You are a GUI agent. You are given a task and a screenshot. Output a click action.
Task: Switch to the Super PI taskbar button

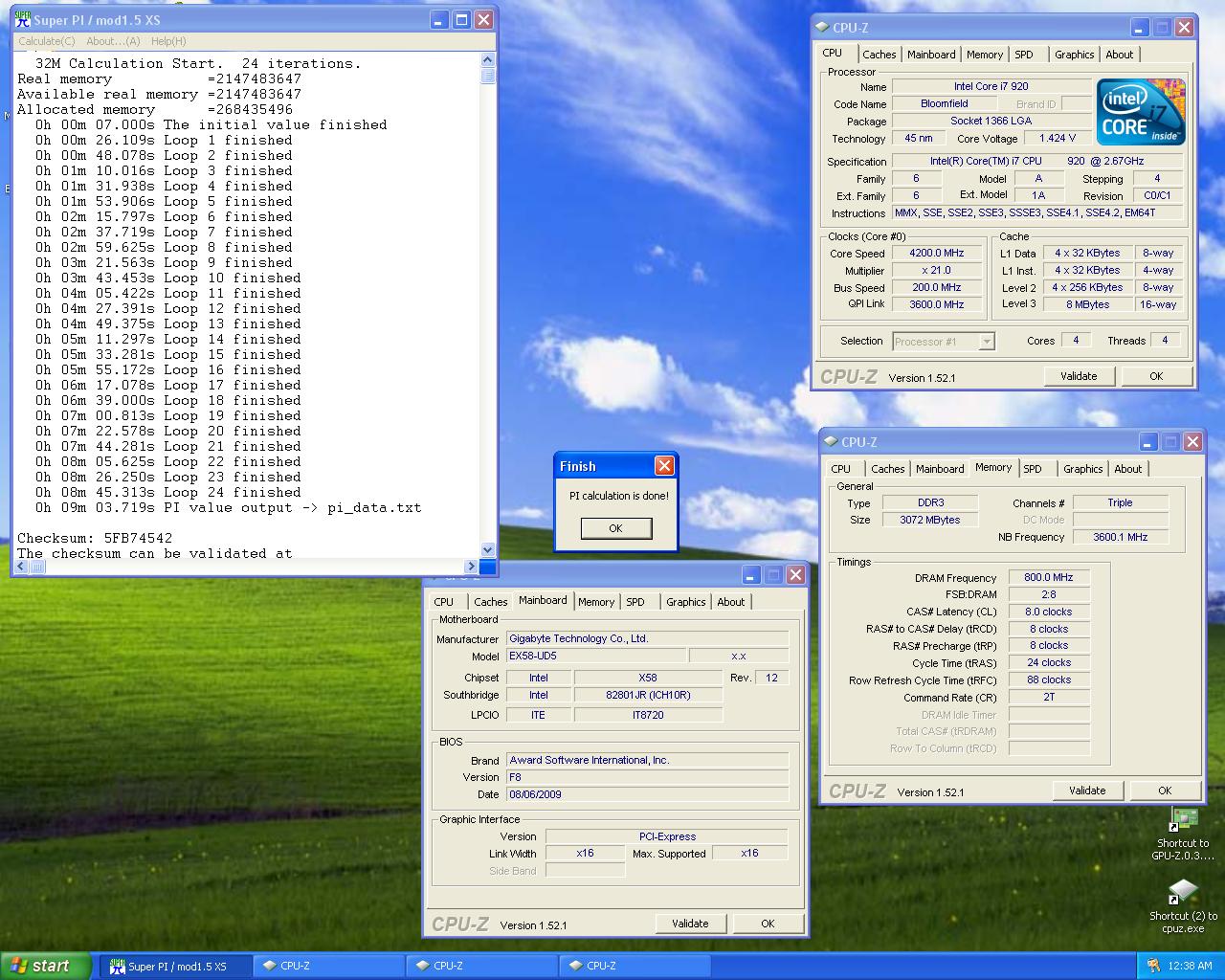pos(176,966)
